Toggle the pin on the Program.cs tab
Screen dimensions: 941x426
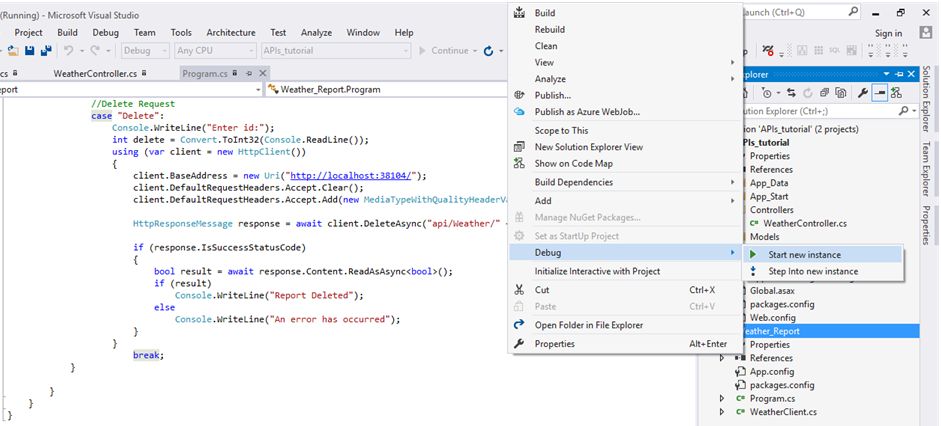250,73
